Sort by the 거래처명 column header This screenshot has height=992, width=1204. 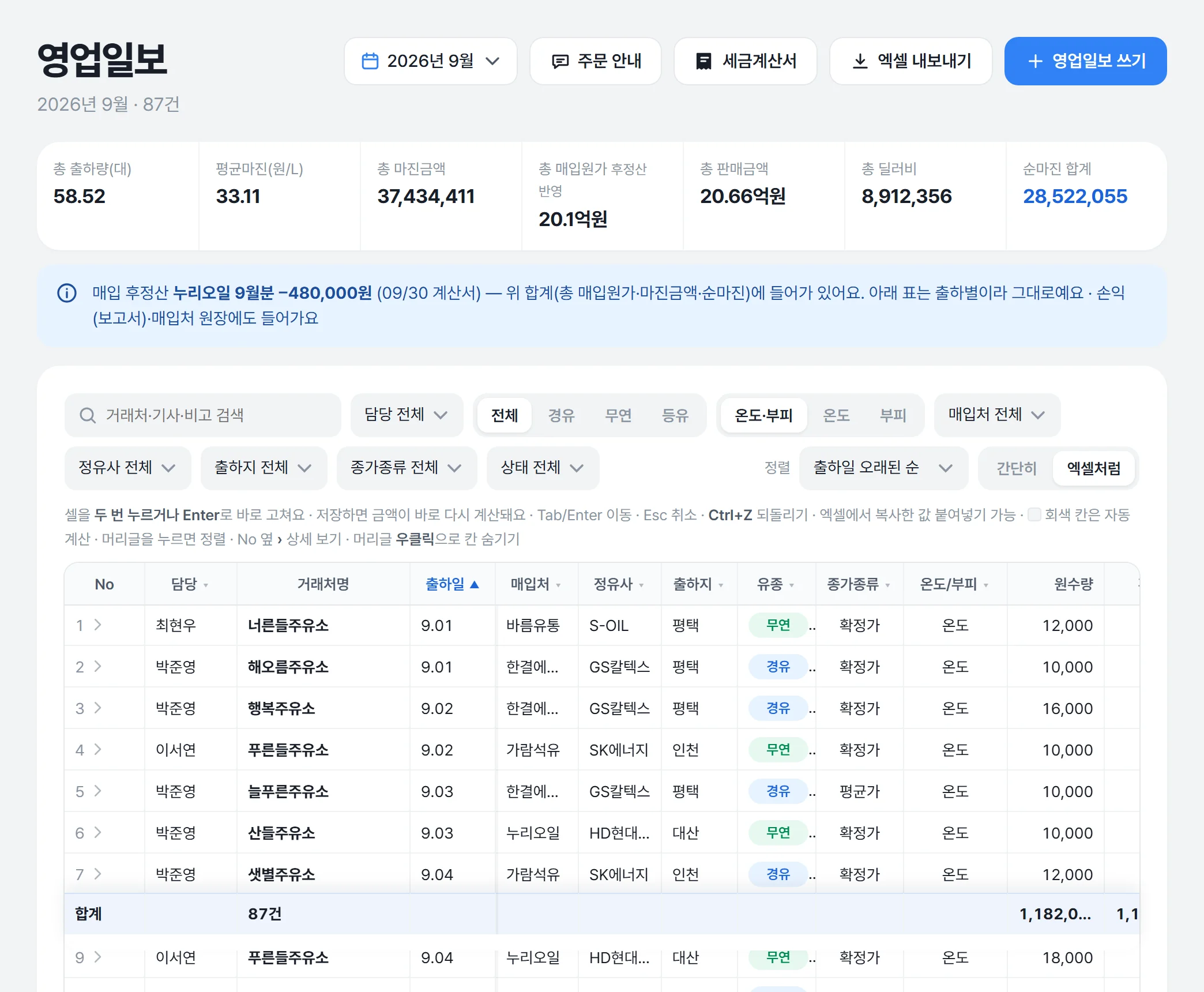coord(323,584)
